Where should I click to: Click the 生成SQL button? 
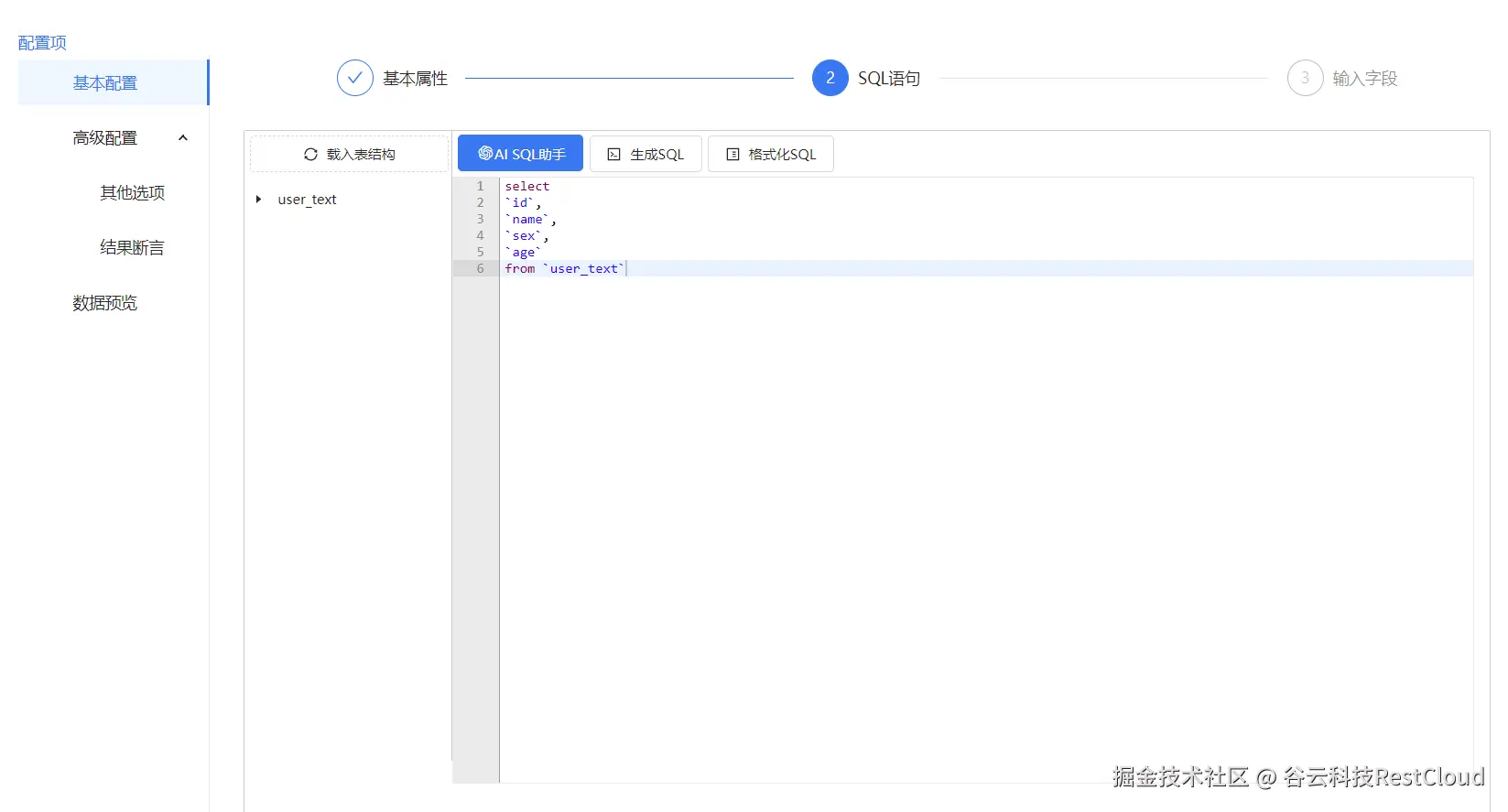(x=646, y=154)
